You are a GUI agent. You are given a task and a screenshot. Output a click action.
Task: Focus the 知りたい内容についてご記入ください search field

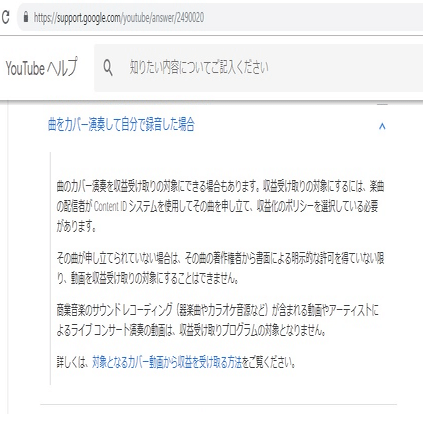coord(258,68)
